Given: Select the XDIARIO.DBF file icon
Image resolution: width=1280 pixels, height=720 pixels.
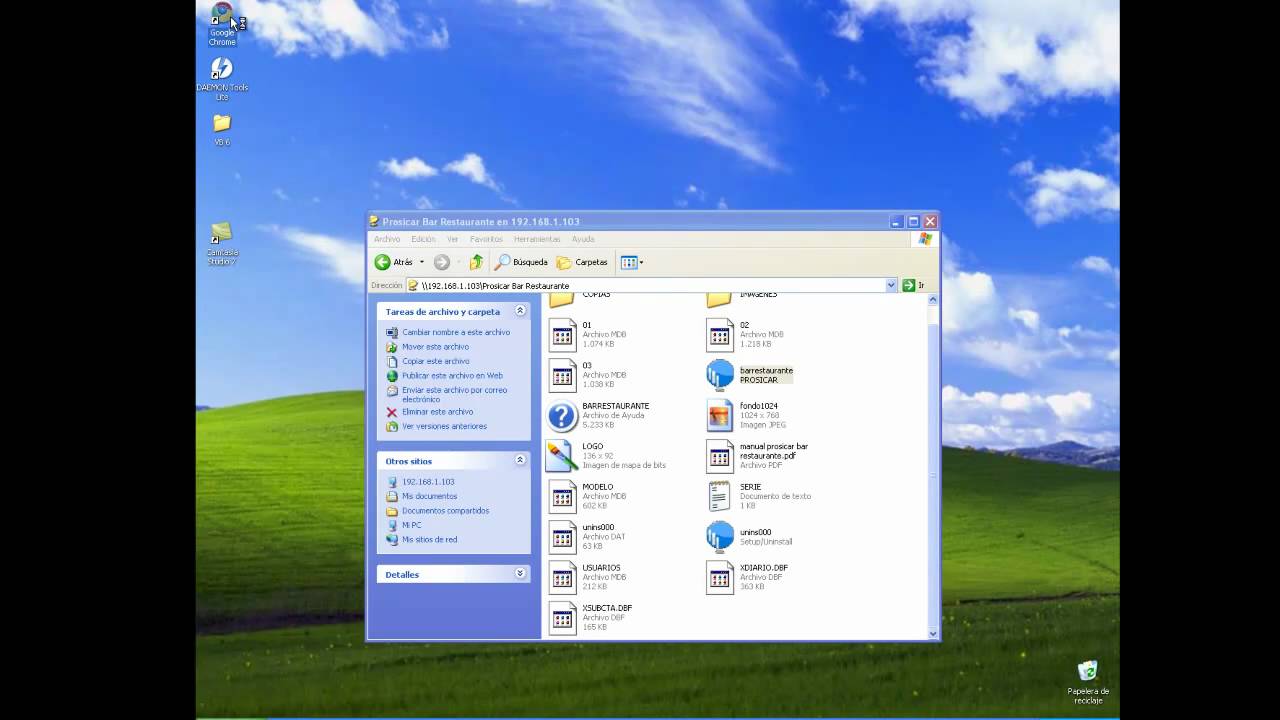Looking at the screenshot, I should (x=720, y=577).
